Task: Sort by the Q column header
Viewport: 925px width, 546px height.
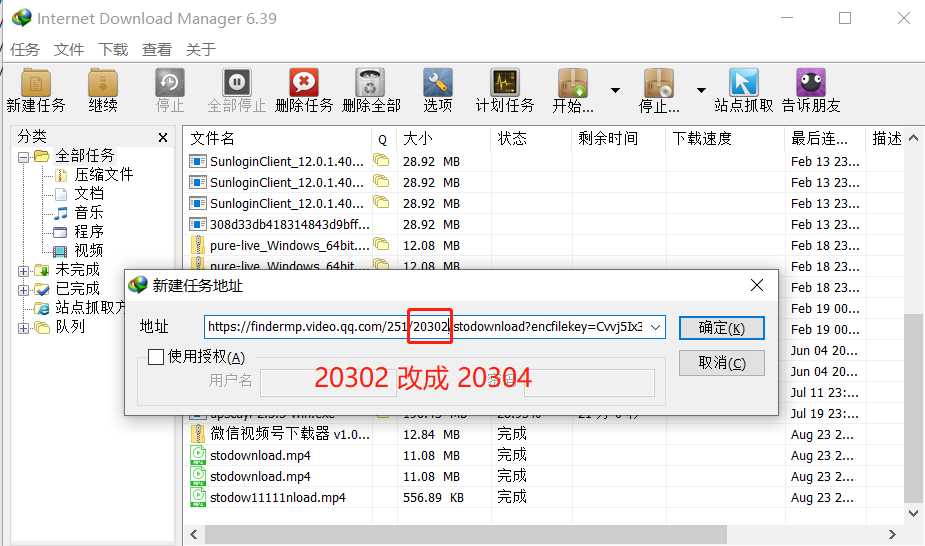Action: pos(383,139)
